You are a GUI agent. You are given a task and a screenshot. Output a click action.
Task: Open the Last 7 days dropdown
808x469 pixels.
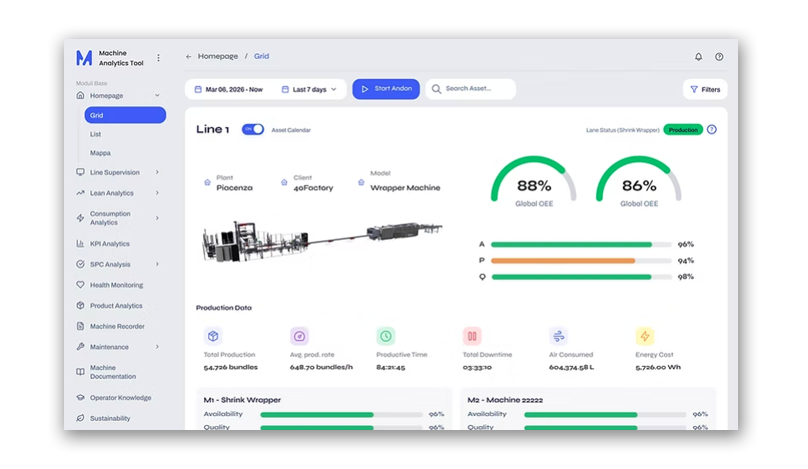pos(309,89)
